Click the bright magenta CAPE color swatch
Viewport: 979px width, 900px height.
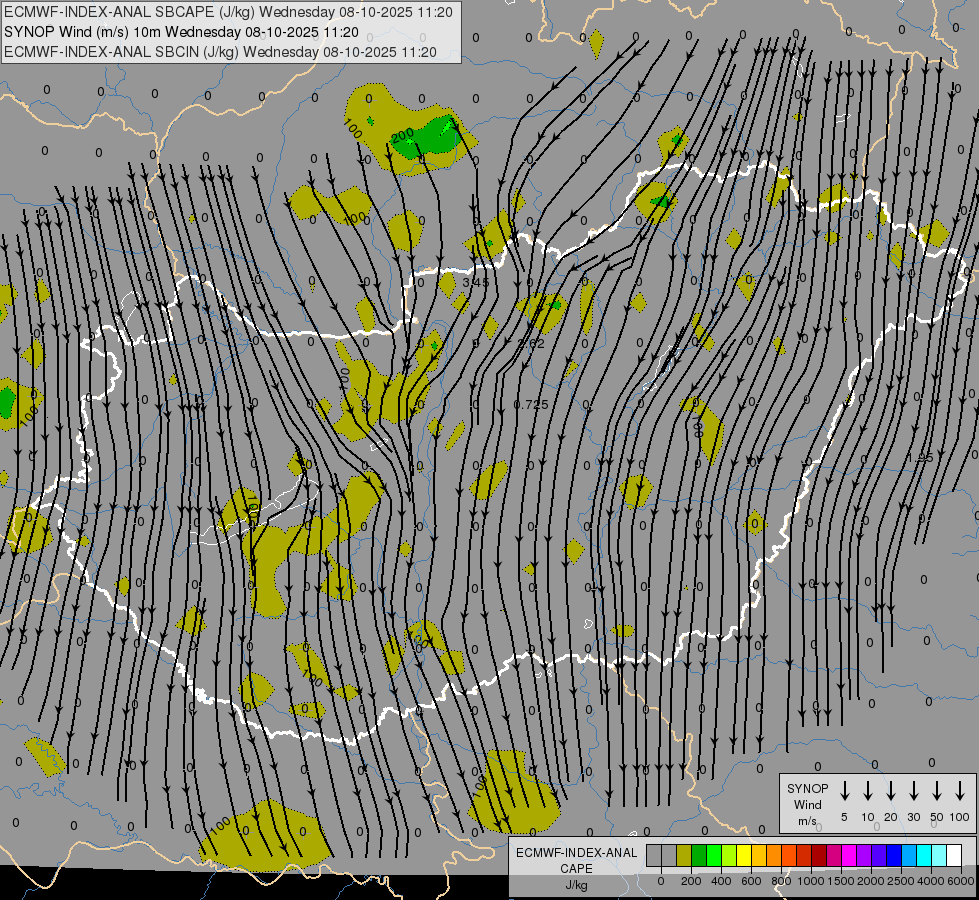coord(849,856)
